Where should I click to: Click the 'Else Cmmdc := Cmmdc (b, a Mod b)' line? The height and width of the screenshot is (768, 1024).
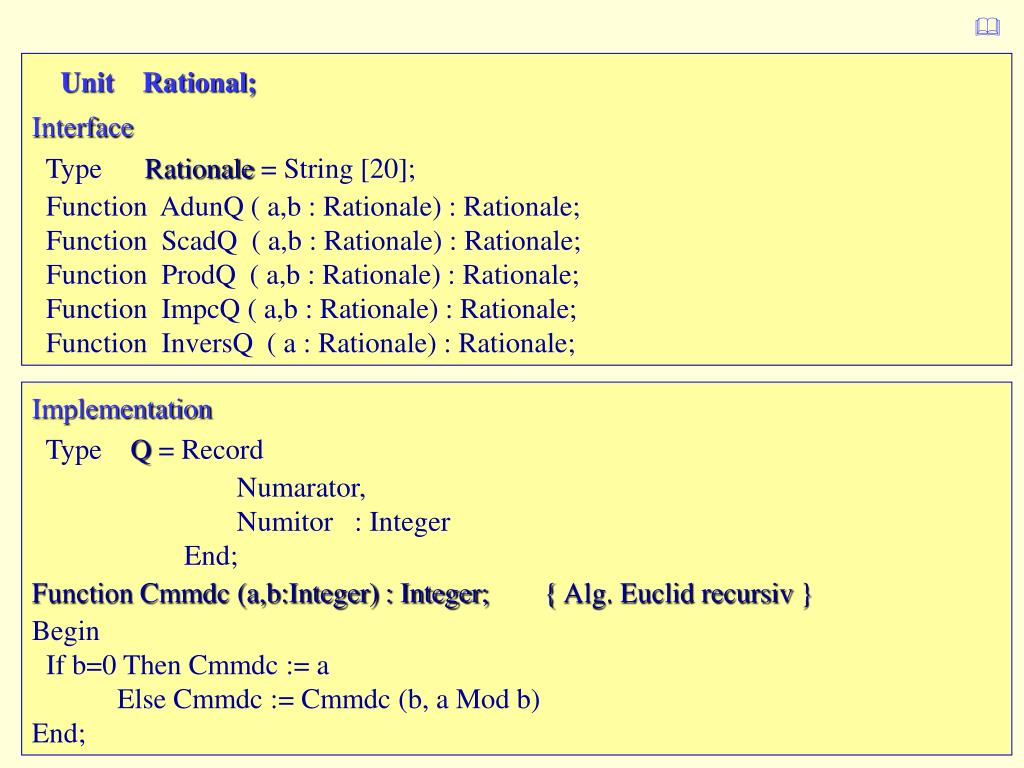[x=328, y=699]
